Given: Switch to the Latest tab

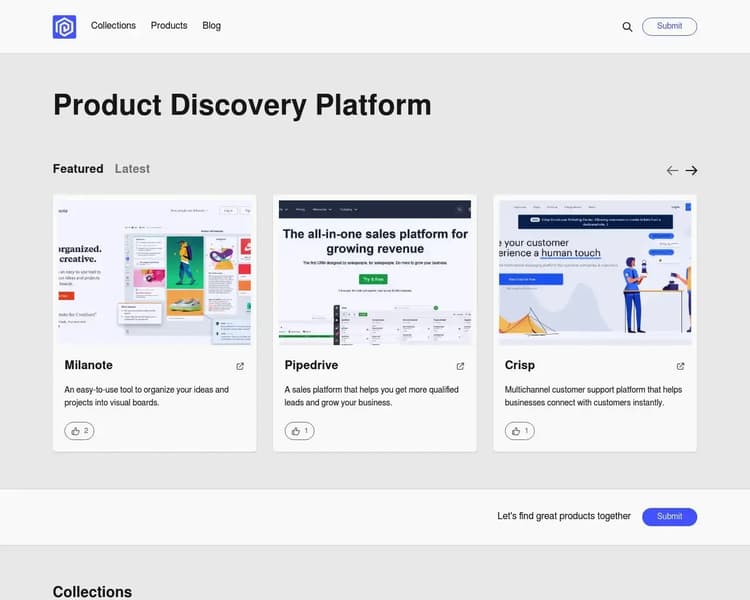Looking at the screenshot, I should click(x=132, y=169).
